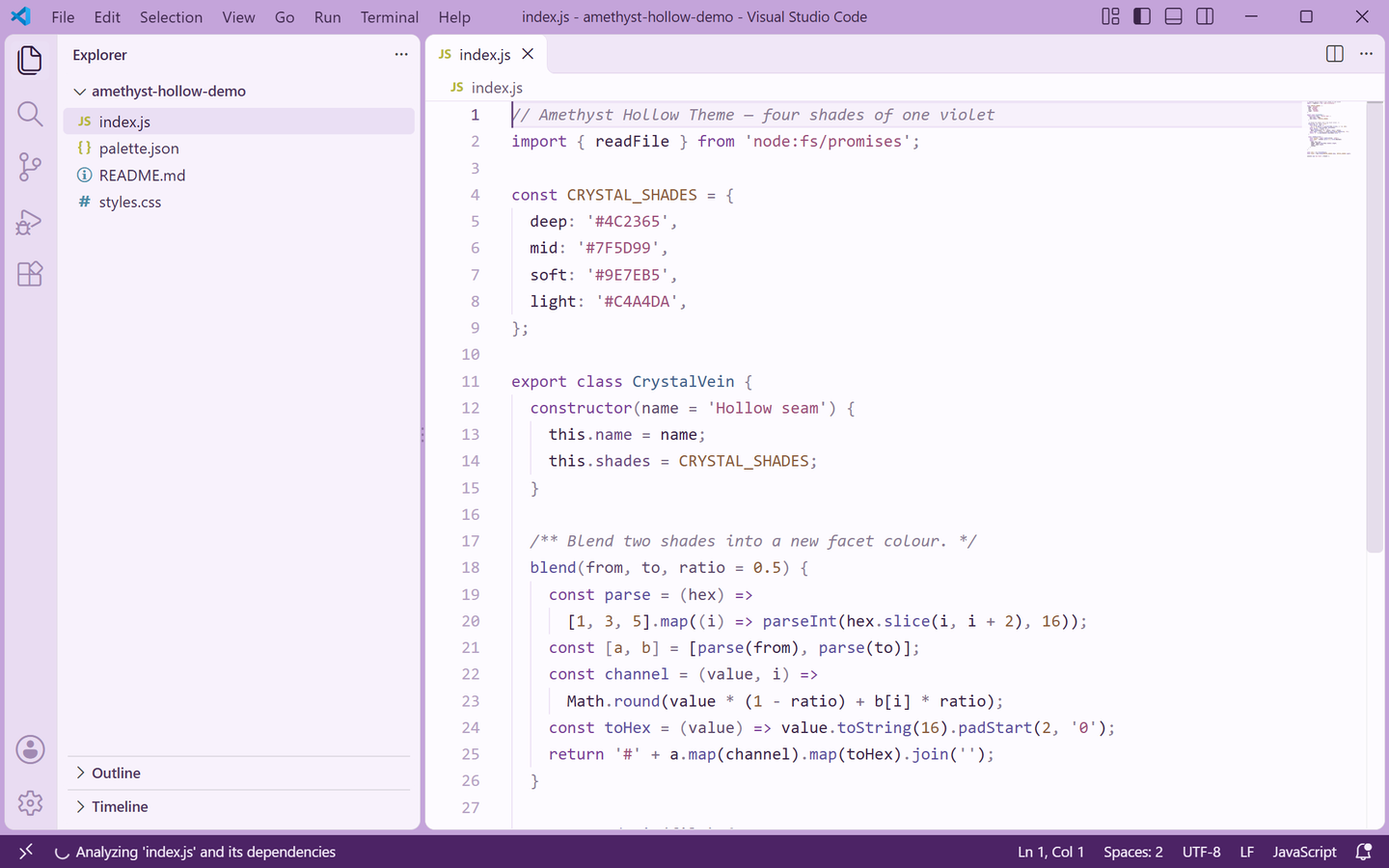Change file encoding via UTF-8
The width and height of the screenshot is (1389, 868).
pyautogui.click(x=1201, y=852)
